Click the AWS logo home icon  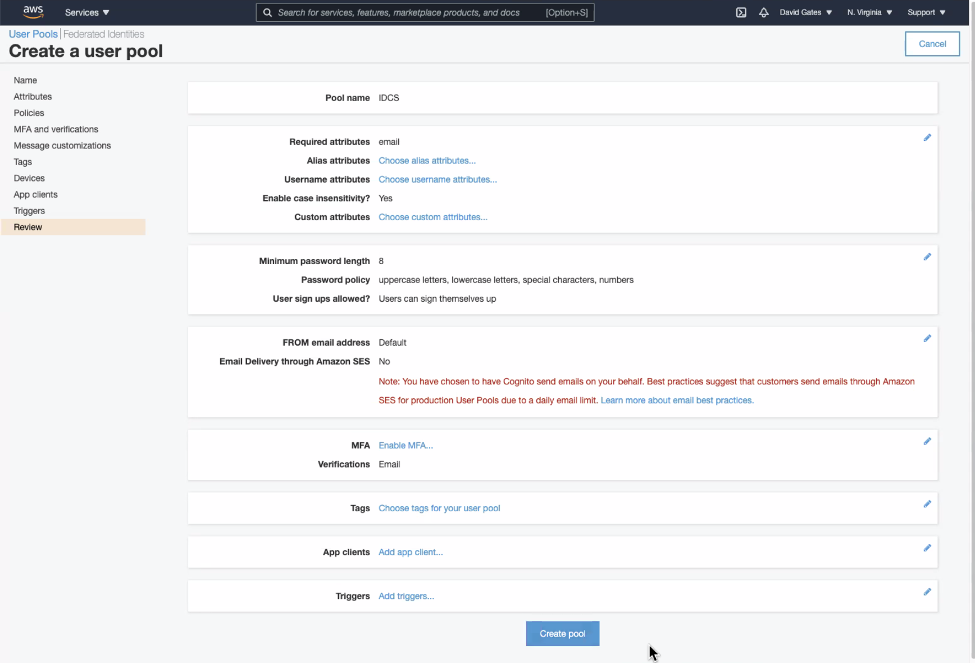point(33,12)
